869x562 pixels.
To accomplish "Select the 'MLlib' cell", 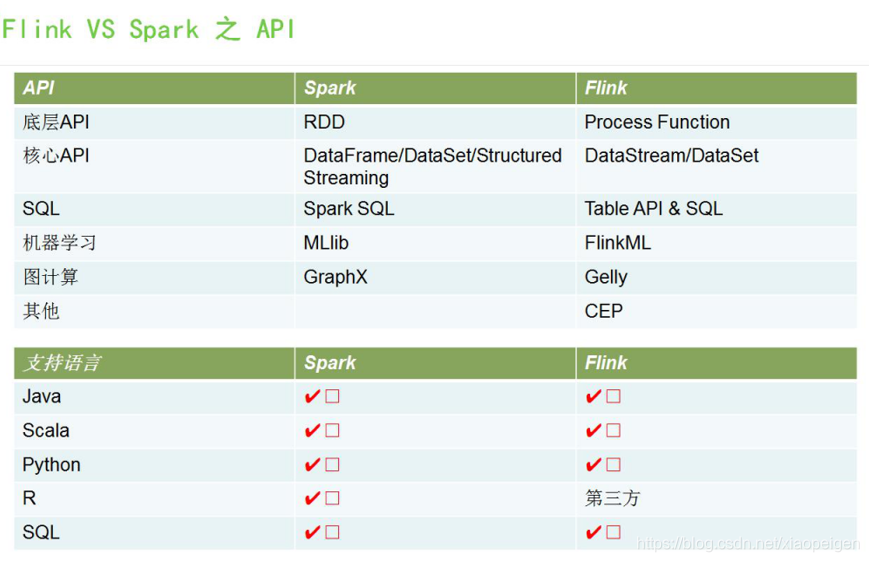I will (326, 243).
